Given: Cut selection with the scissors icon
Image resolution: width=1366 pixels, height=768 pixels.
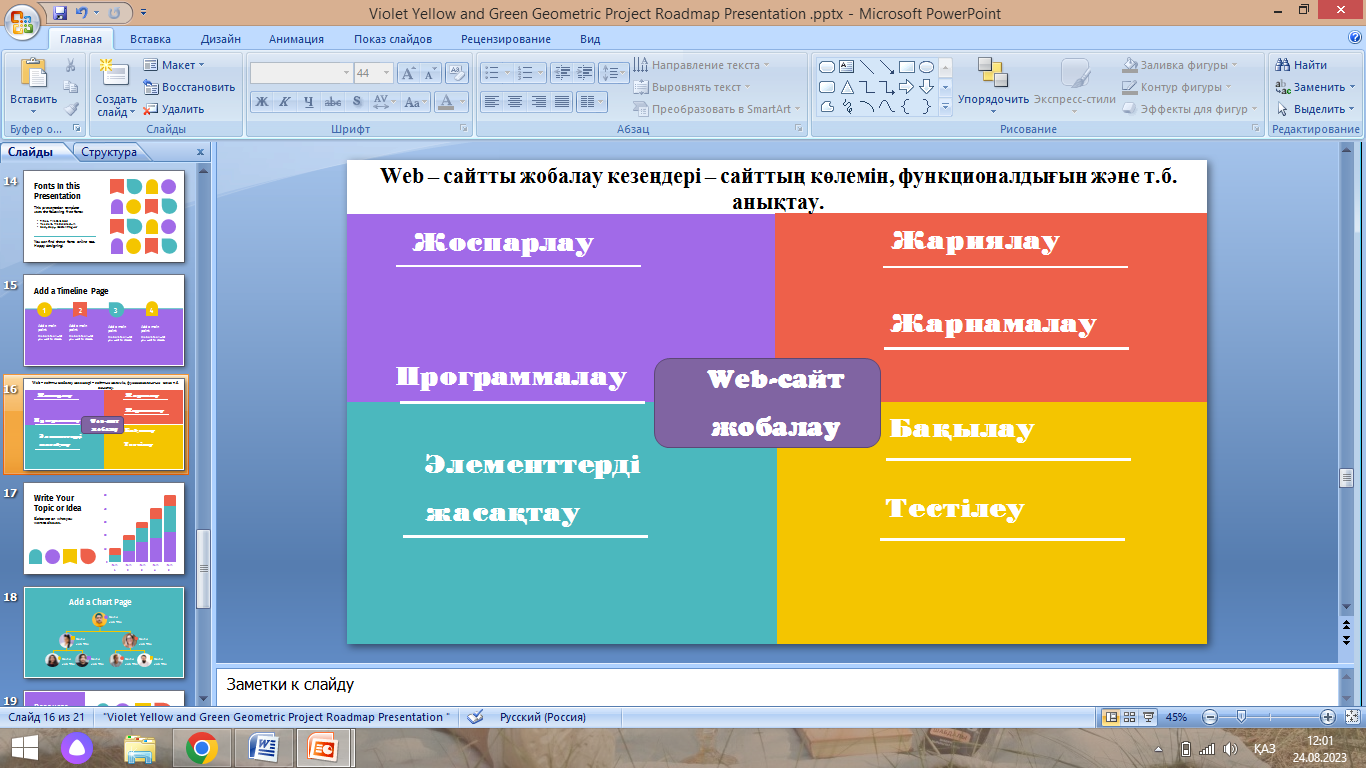Looking at the screenshot, I should [x=71, y=65].
